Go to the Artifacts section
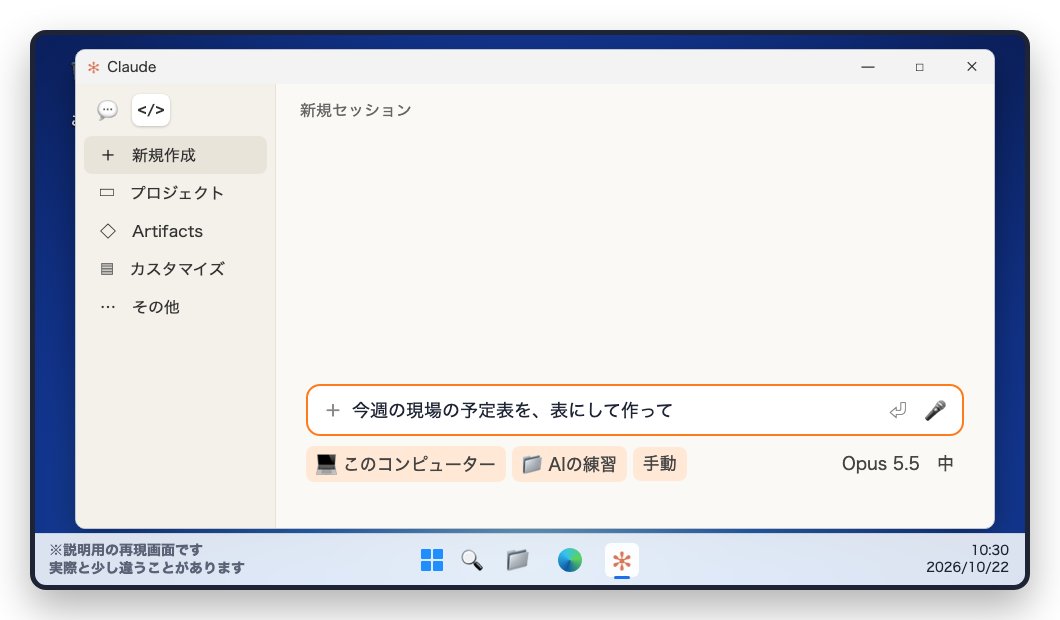 (176, 231)
